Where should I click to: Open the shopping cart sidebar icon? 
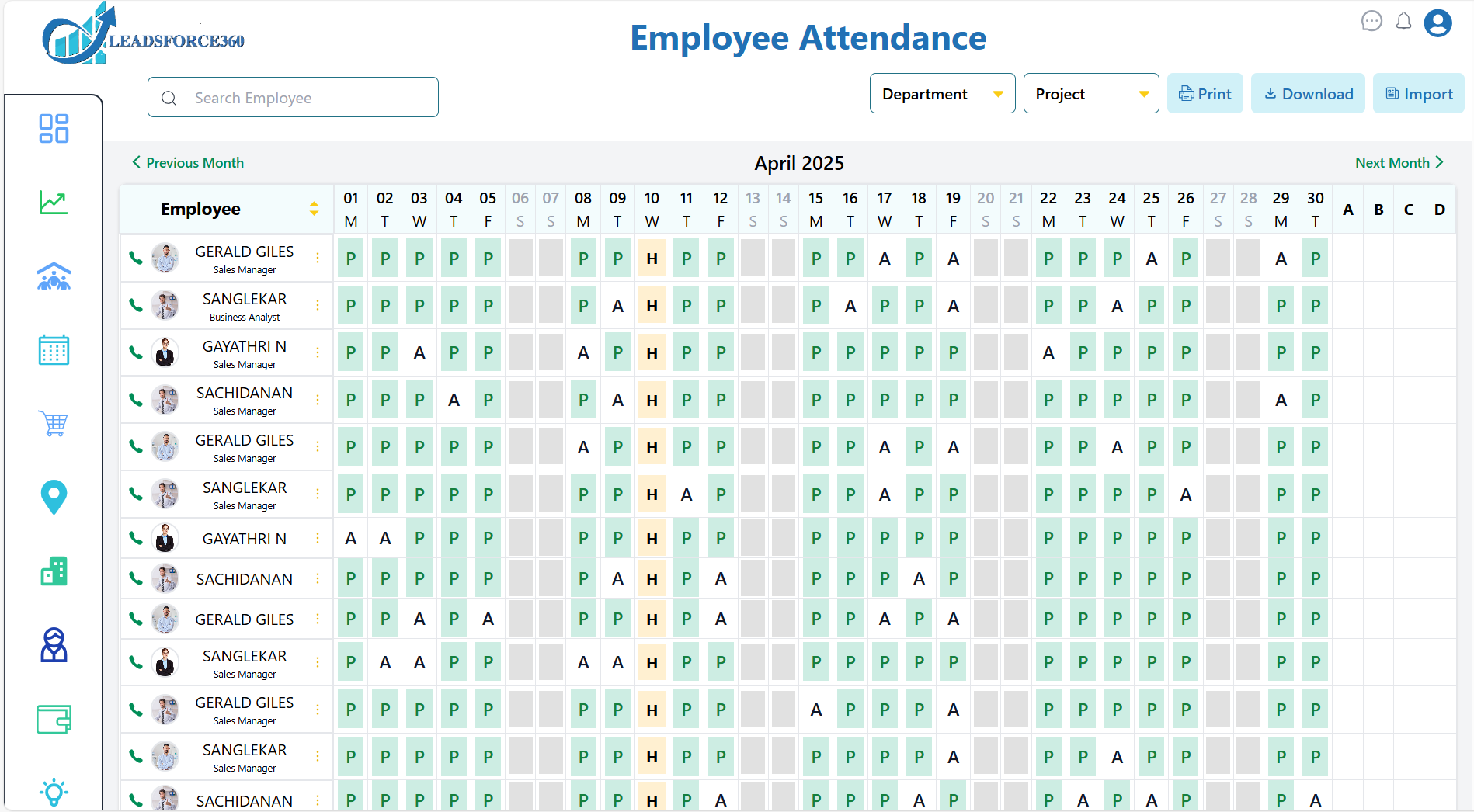tap(54, 424)
